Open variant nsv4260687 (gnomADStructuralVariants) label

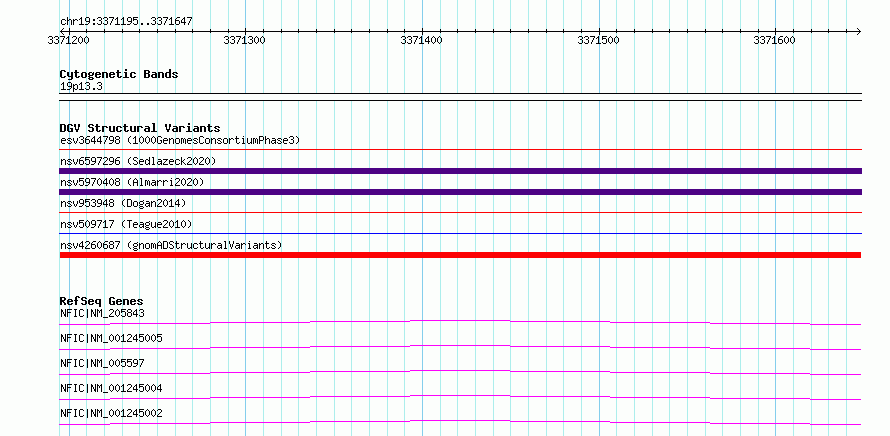(171, 245)
